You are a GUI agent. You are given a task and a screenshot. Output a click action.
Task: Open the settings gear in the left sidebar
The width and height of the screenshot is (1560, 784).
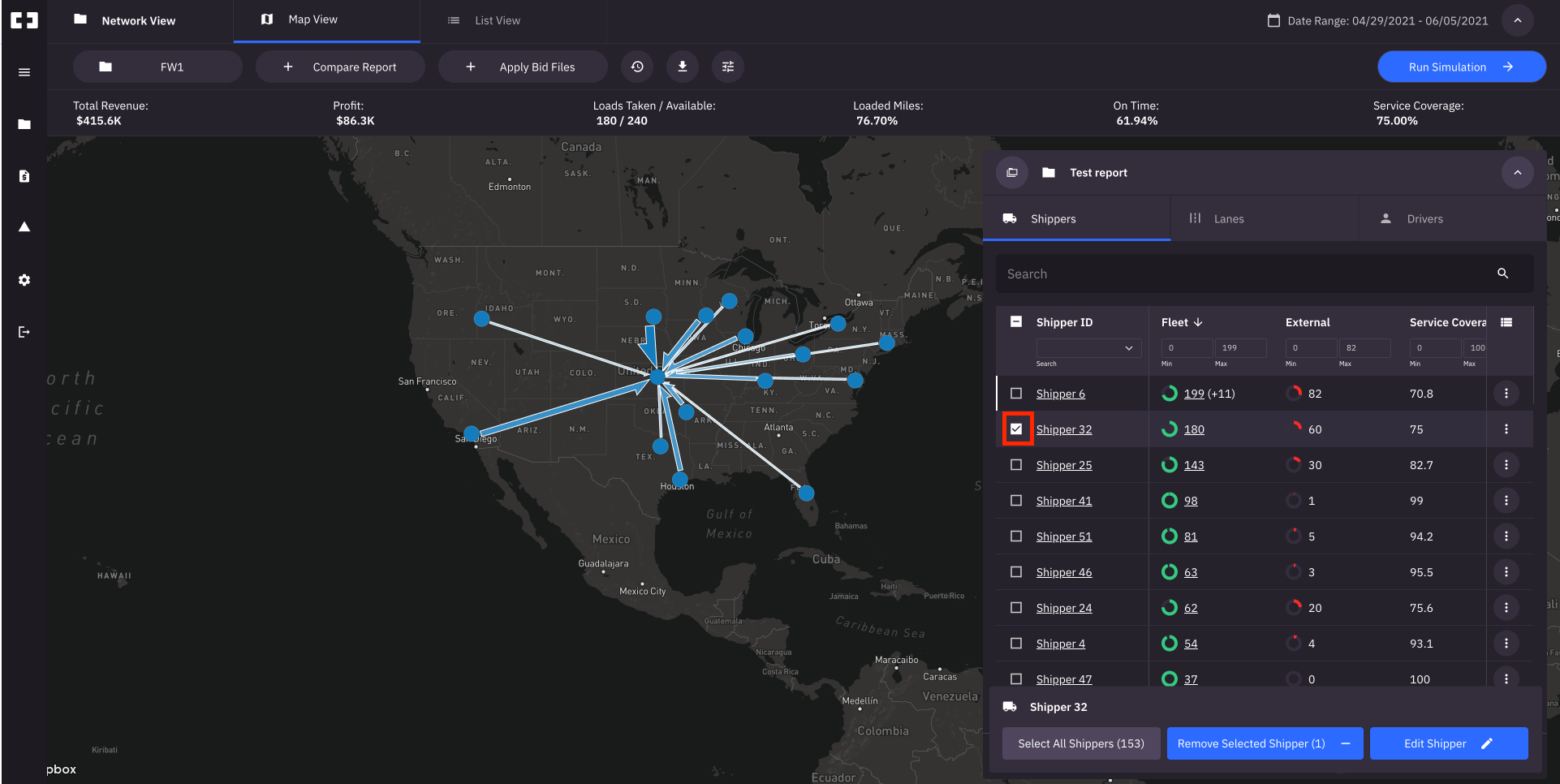[24, 280]
